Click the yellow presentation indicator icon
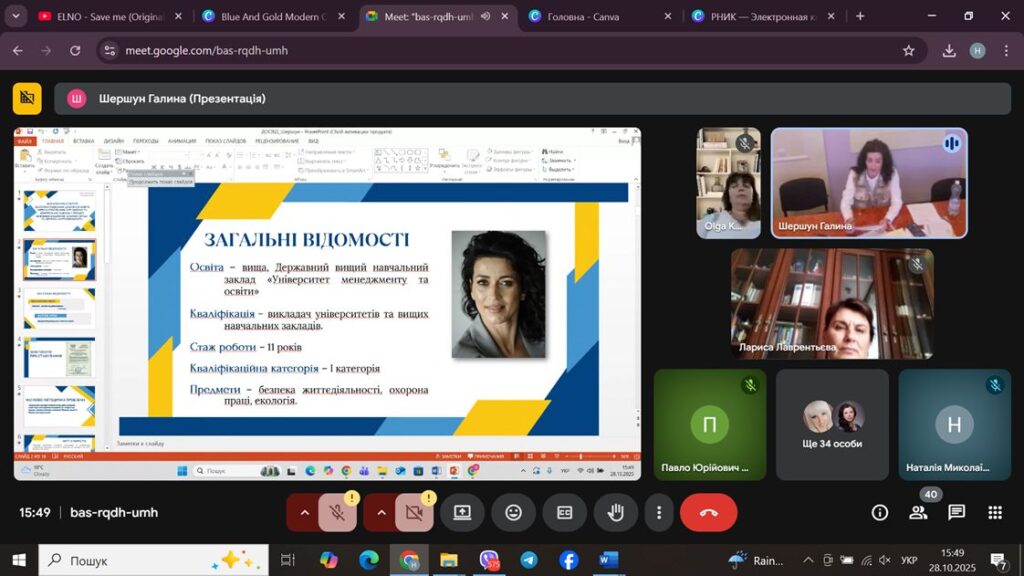This screenshot has height=576, width=1024. (27, 98)
